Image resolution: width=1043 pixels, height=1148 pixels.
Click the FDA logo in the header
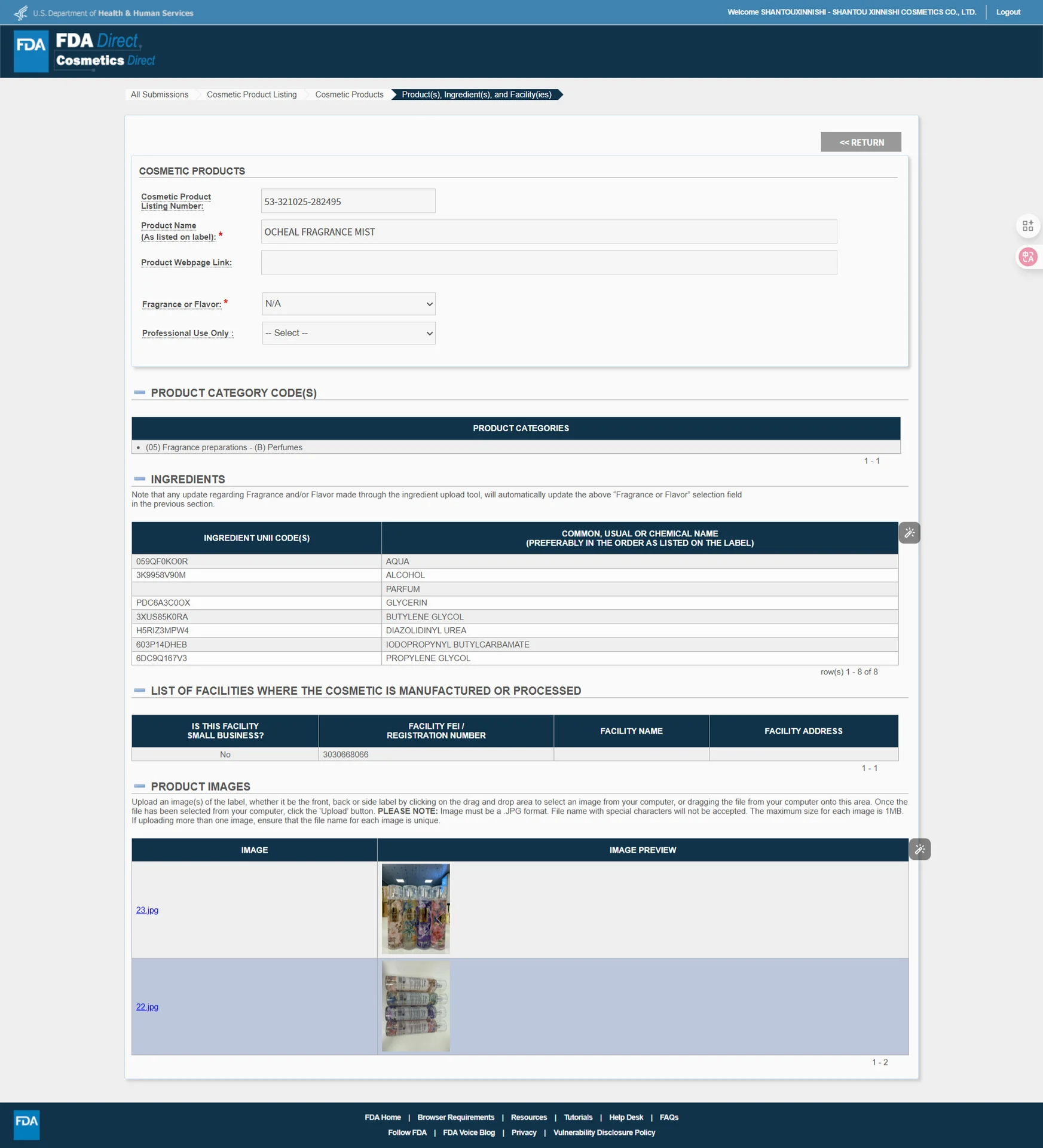point(31,51)
